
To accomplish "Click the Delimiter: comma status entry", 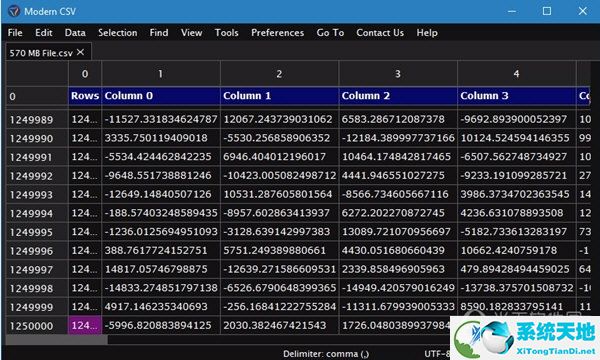I will click(x=326, y=354).
